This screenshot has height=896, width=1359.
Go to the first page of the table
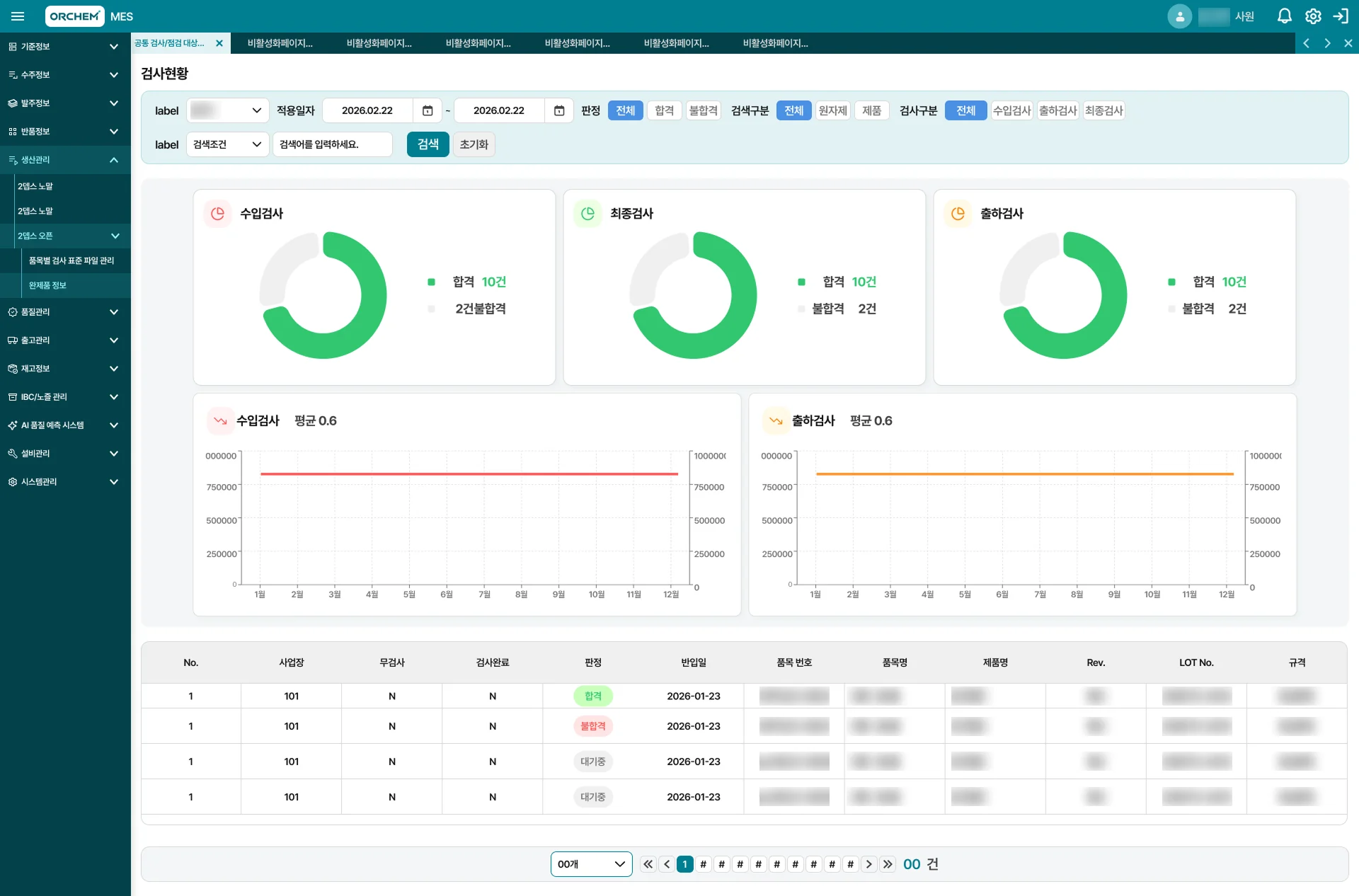pyautogui.click(x=648, y=864)
